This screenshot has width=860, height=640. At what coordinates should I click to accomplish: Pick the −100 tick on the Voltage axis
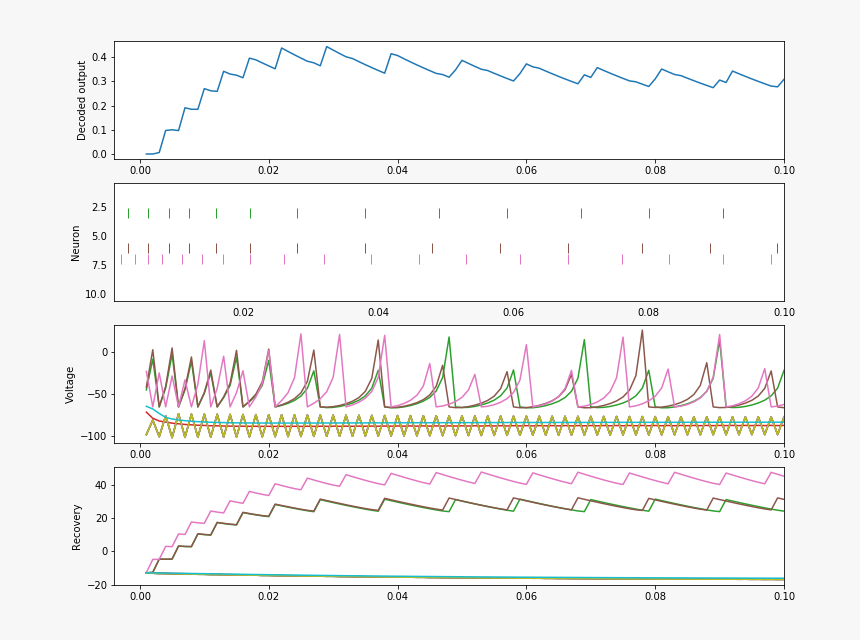click(x=94, y=437)
